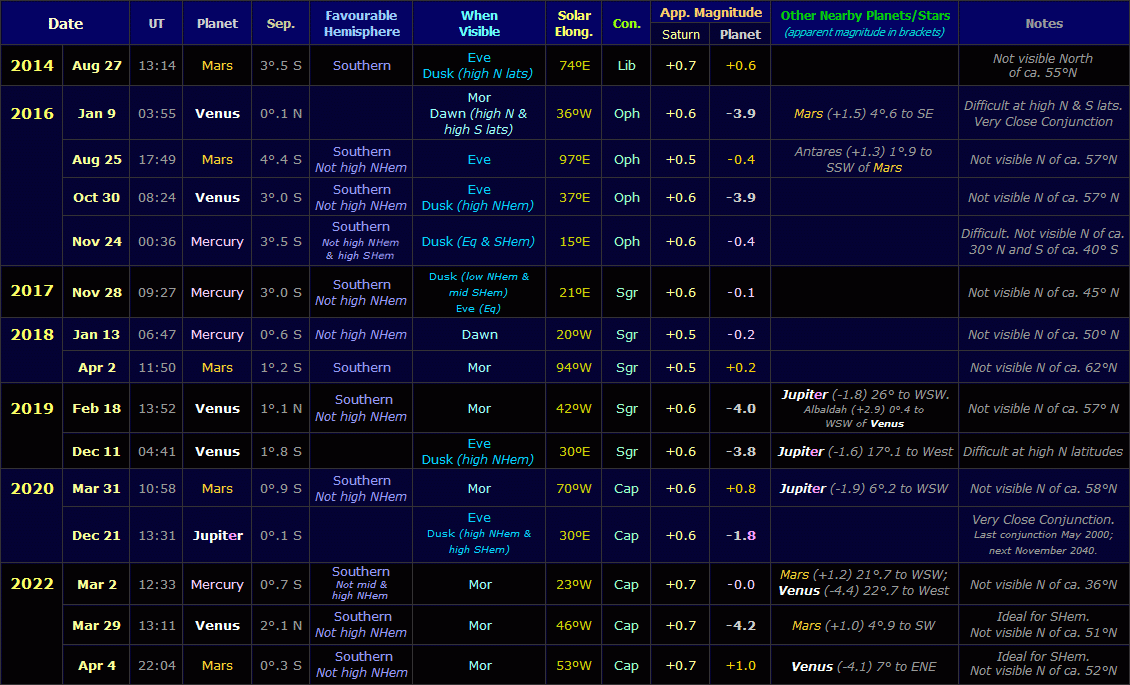
Task: Select the "Solar Elong." column header
Action: (x=574, y=23)
